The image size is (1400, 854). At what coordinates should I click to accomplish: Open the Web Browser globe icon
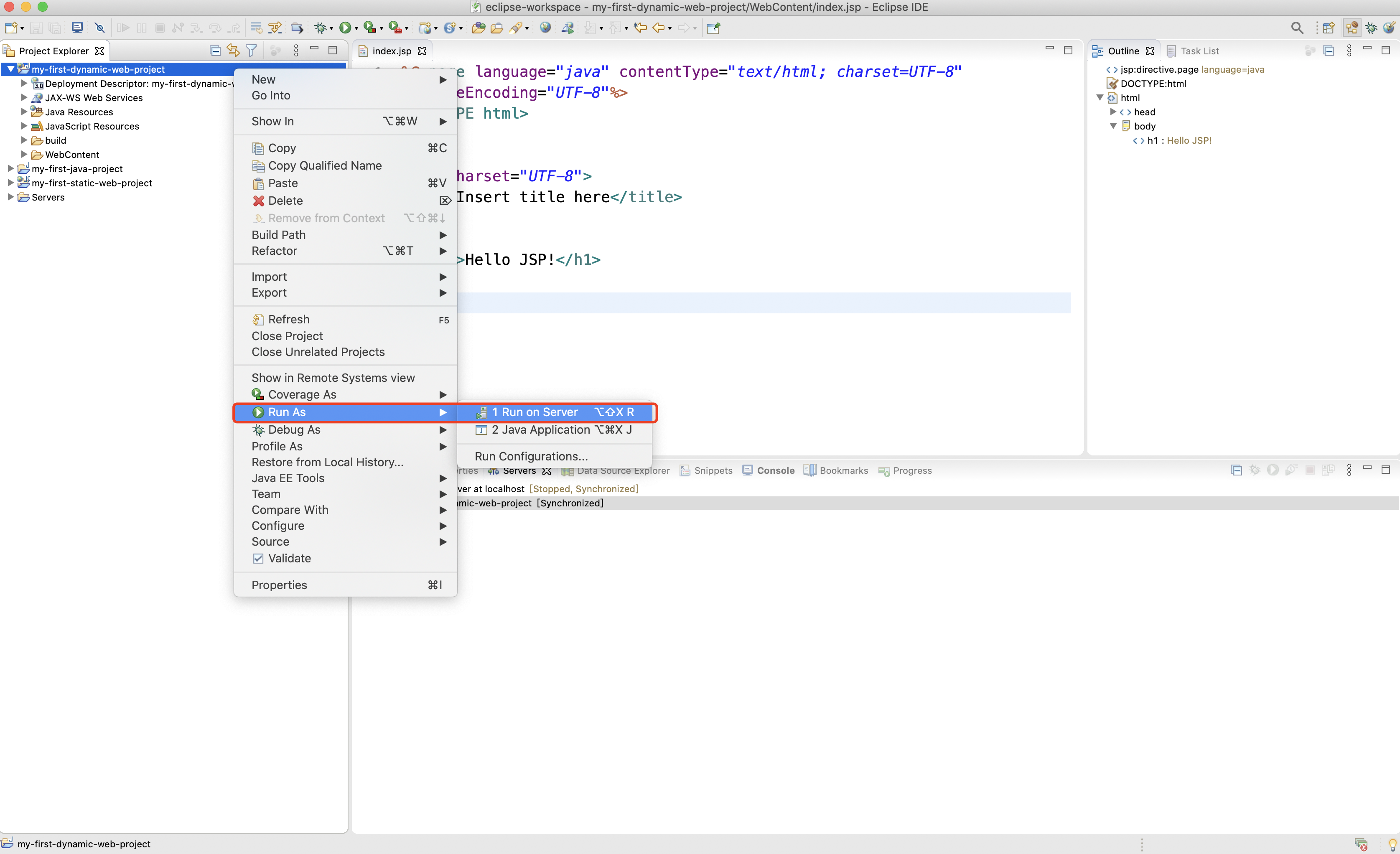[545, 27]
